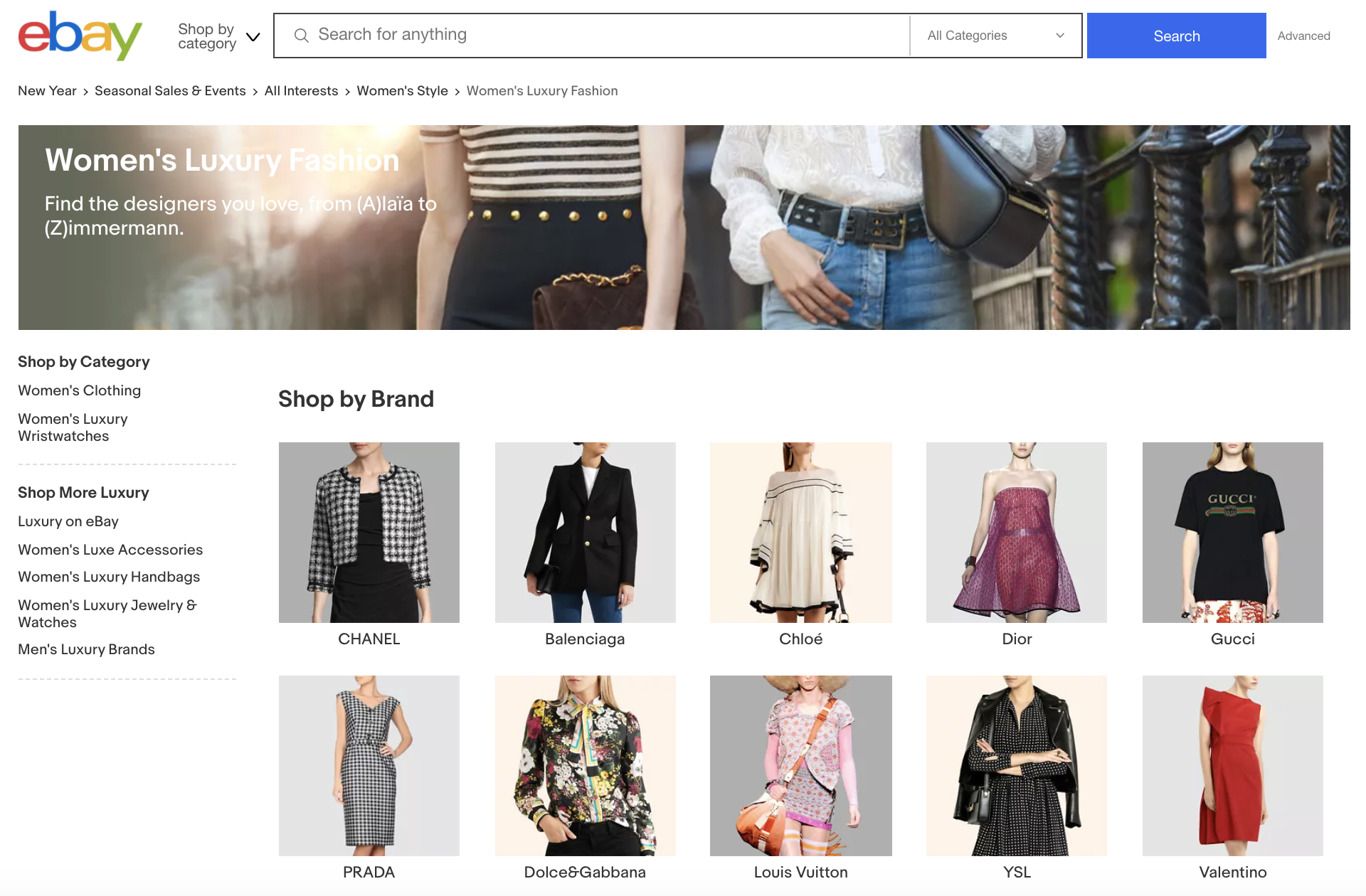Open the Shop by Category dropdown
Viewport: 1366px width, 896px height.
(x=215, y=35)
